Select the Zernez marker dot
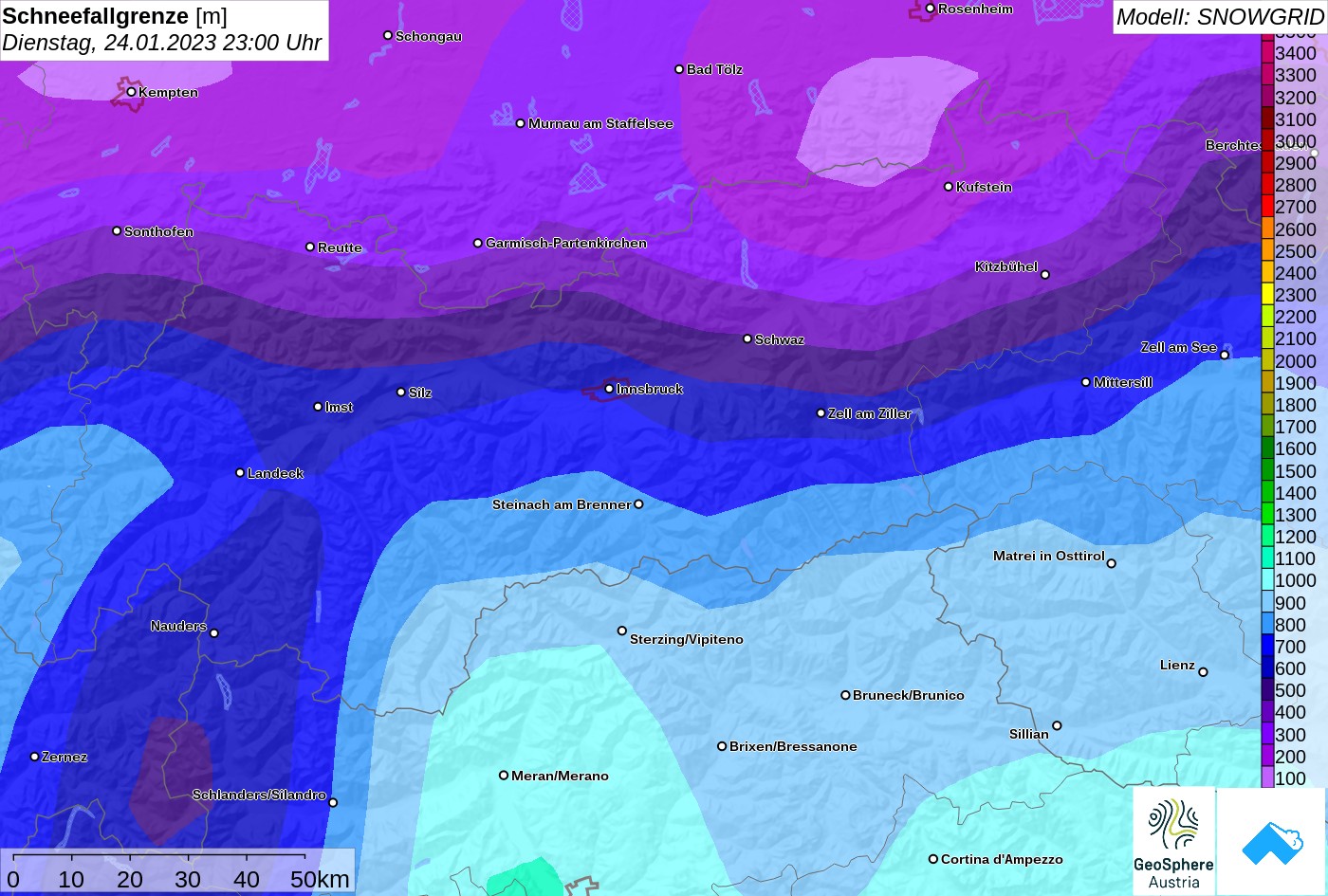This screenshot has height=896, width=1328. click(x=35, y=757)
